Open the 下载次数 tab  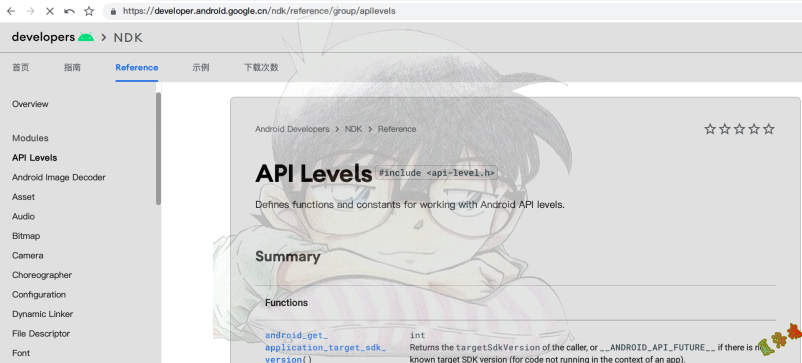pyautogui.click(x=261, y=67)
